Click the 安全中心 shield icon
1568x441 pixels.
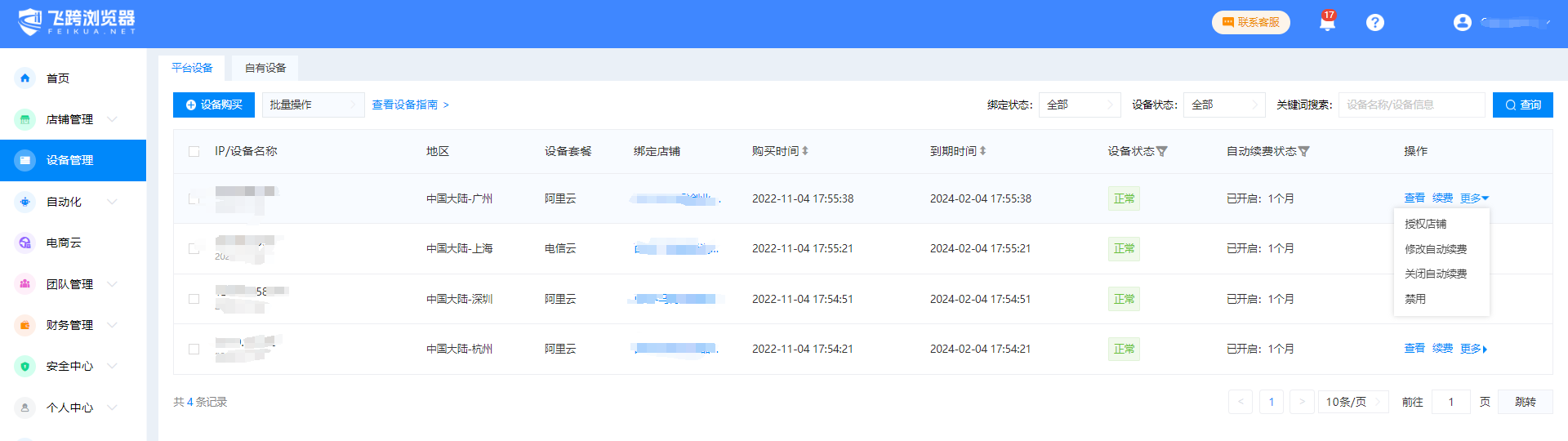pos(25,366)
